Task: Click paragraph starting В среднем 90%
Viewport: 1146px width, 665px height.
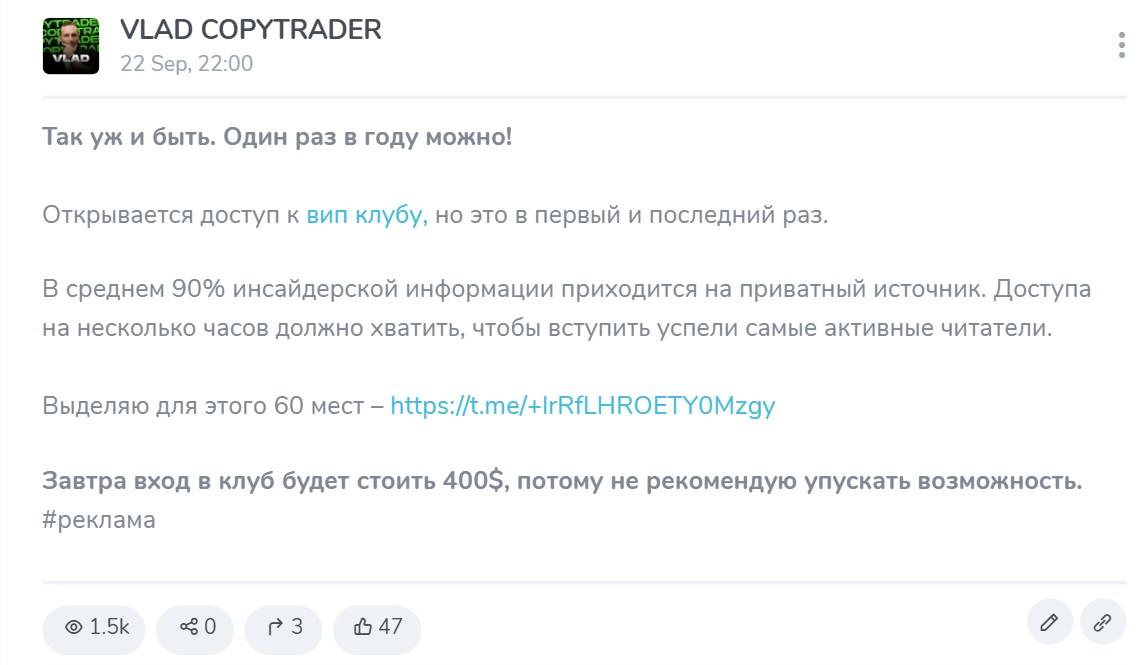Action: coord(566,308)
